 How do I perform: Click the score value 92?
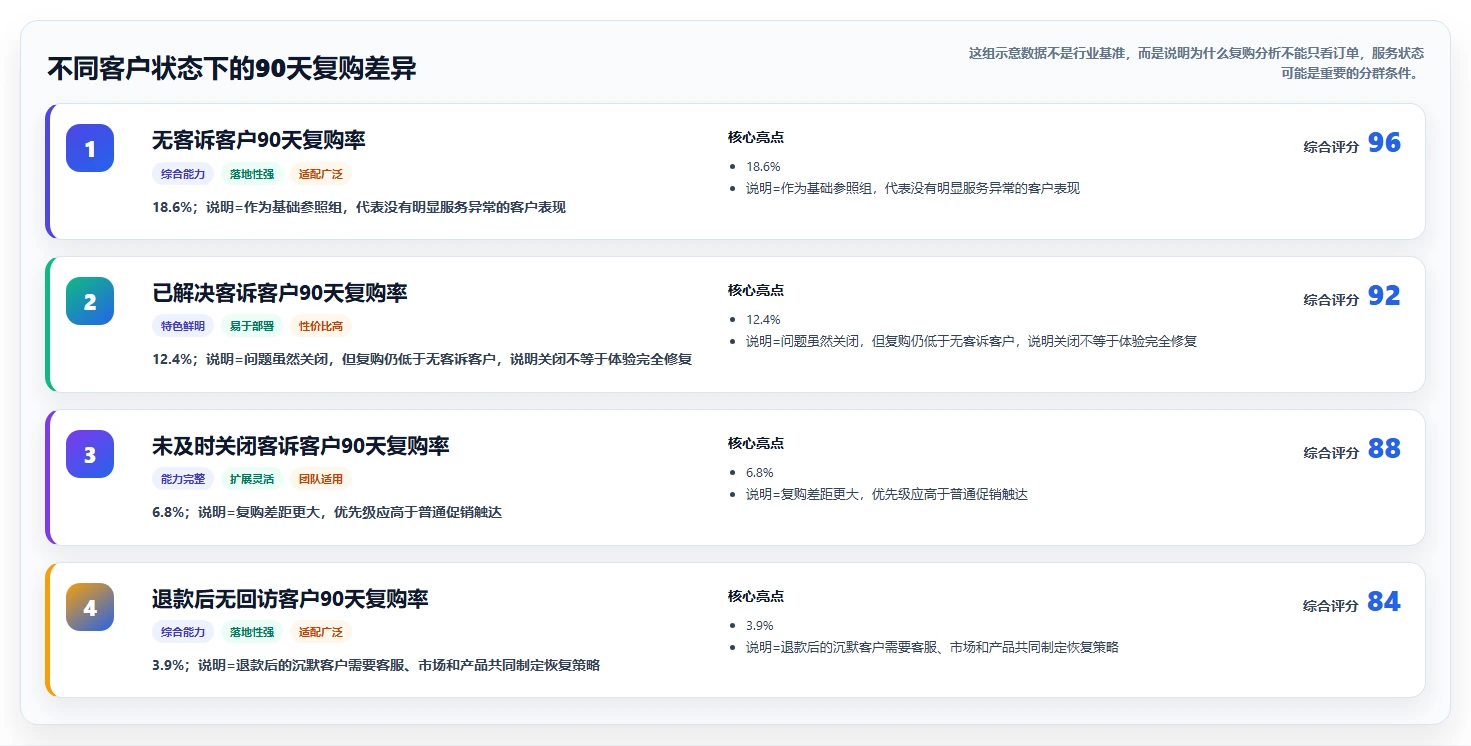(1384, 296)
